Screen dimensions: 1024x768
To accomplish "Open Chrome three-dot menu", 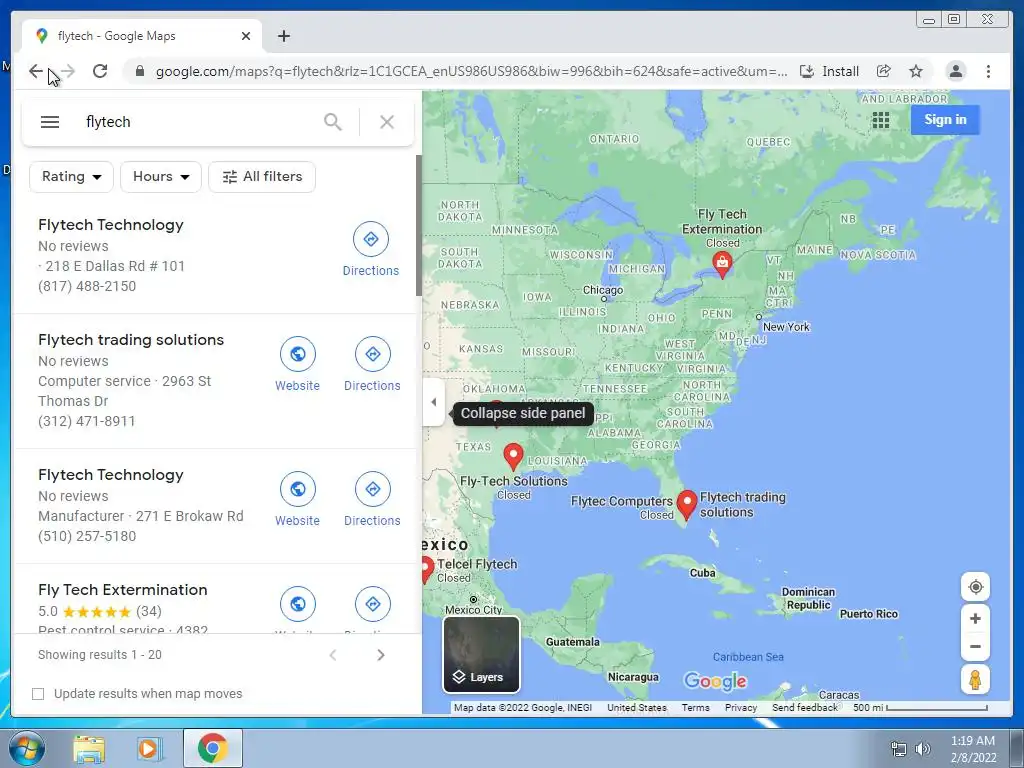I will [988, 71].
